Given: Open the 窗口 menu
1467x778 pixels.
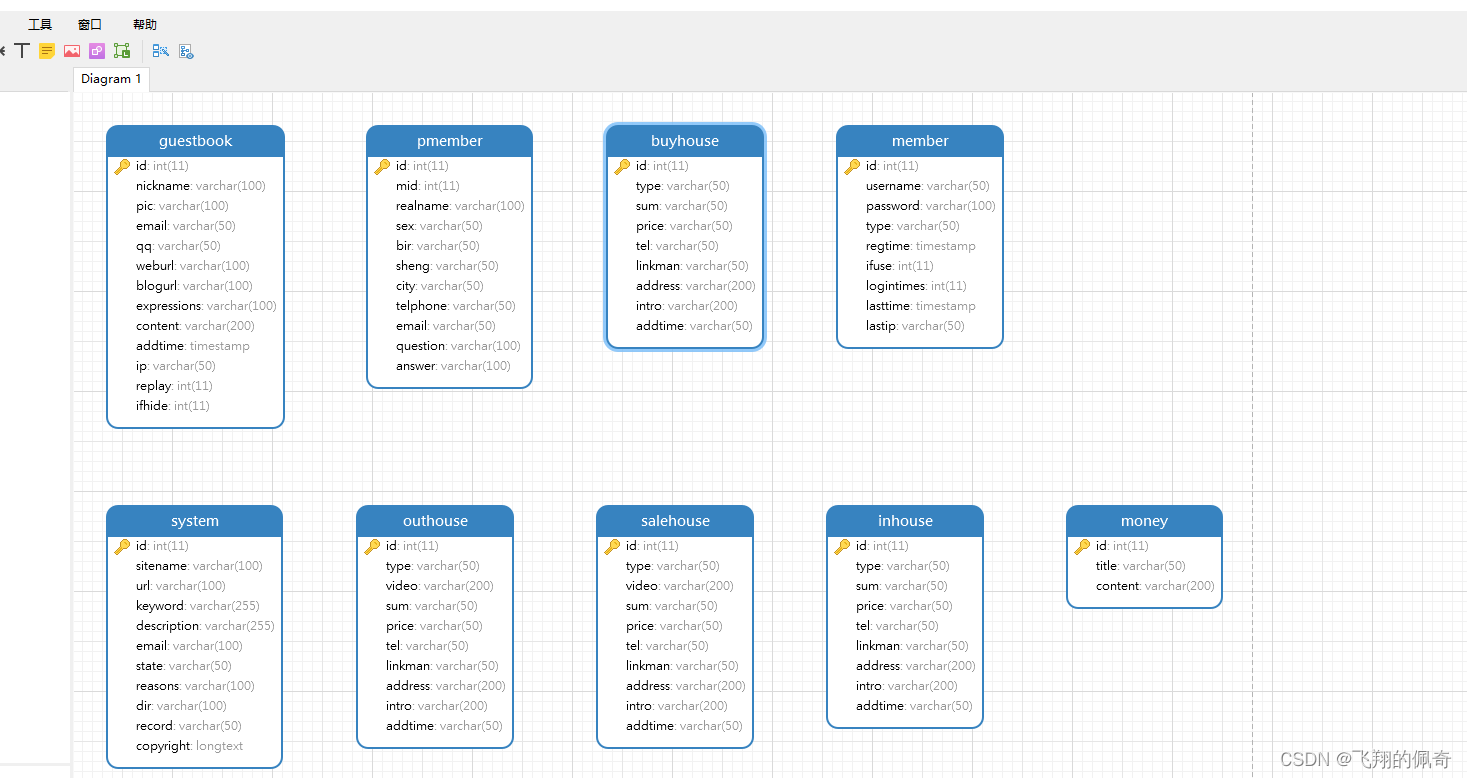Looking at the screenshot, I should click(x=90, y=24).
